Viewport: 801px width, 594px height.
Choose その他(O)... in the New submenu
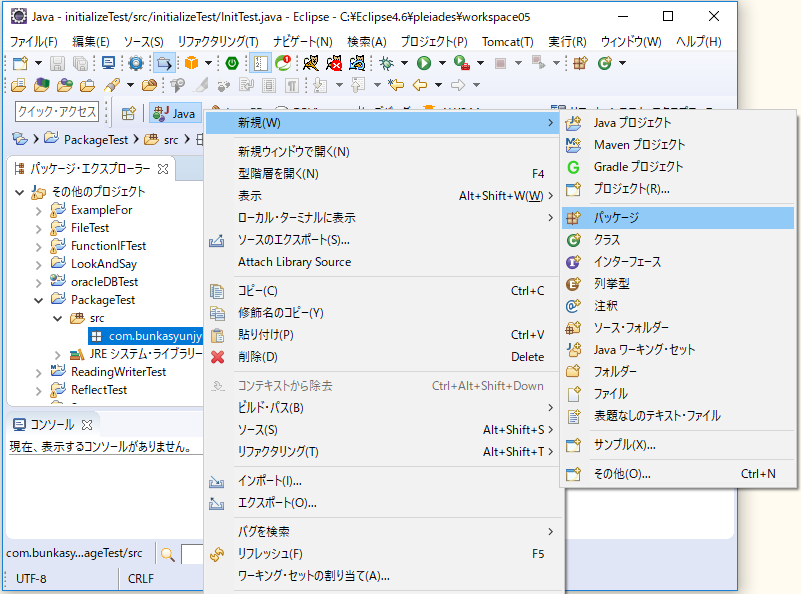[678, 474]
